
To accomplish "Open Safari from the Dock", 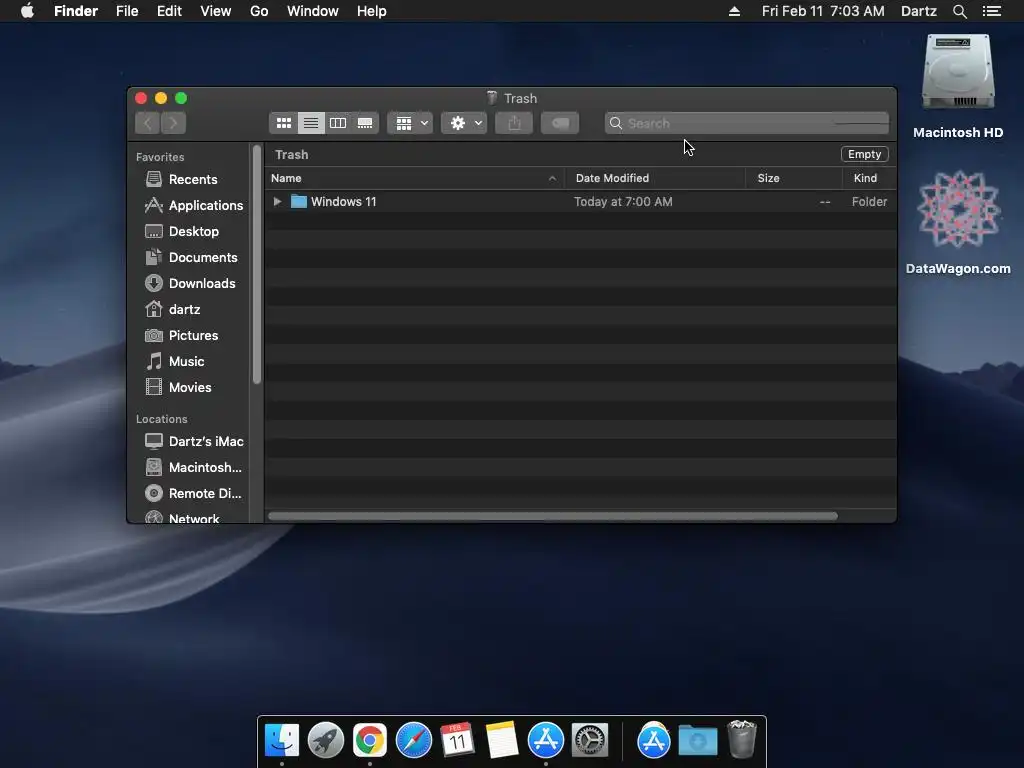I will (413, 740).
